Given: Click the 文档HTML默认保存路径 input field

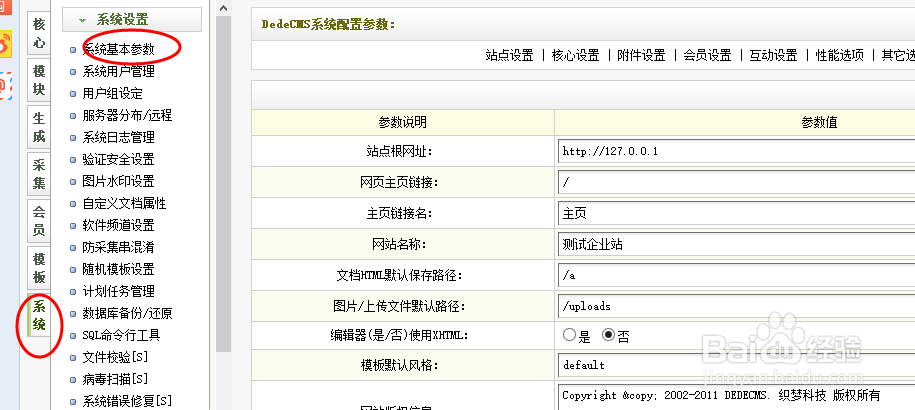Looking at the screenshot, I should tap(736, 275).
